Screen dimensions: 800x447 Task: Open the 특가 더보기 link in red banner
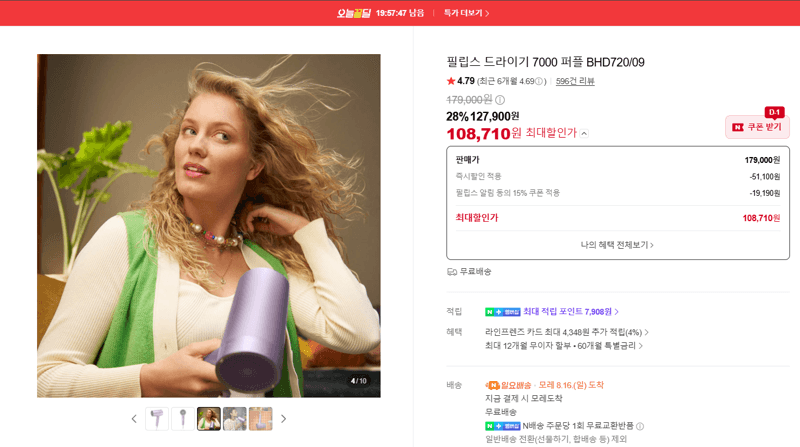pyautogui.click(x=466, y=13)
